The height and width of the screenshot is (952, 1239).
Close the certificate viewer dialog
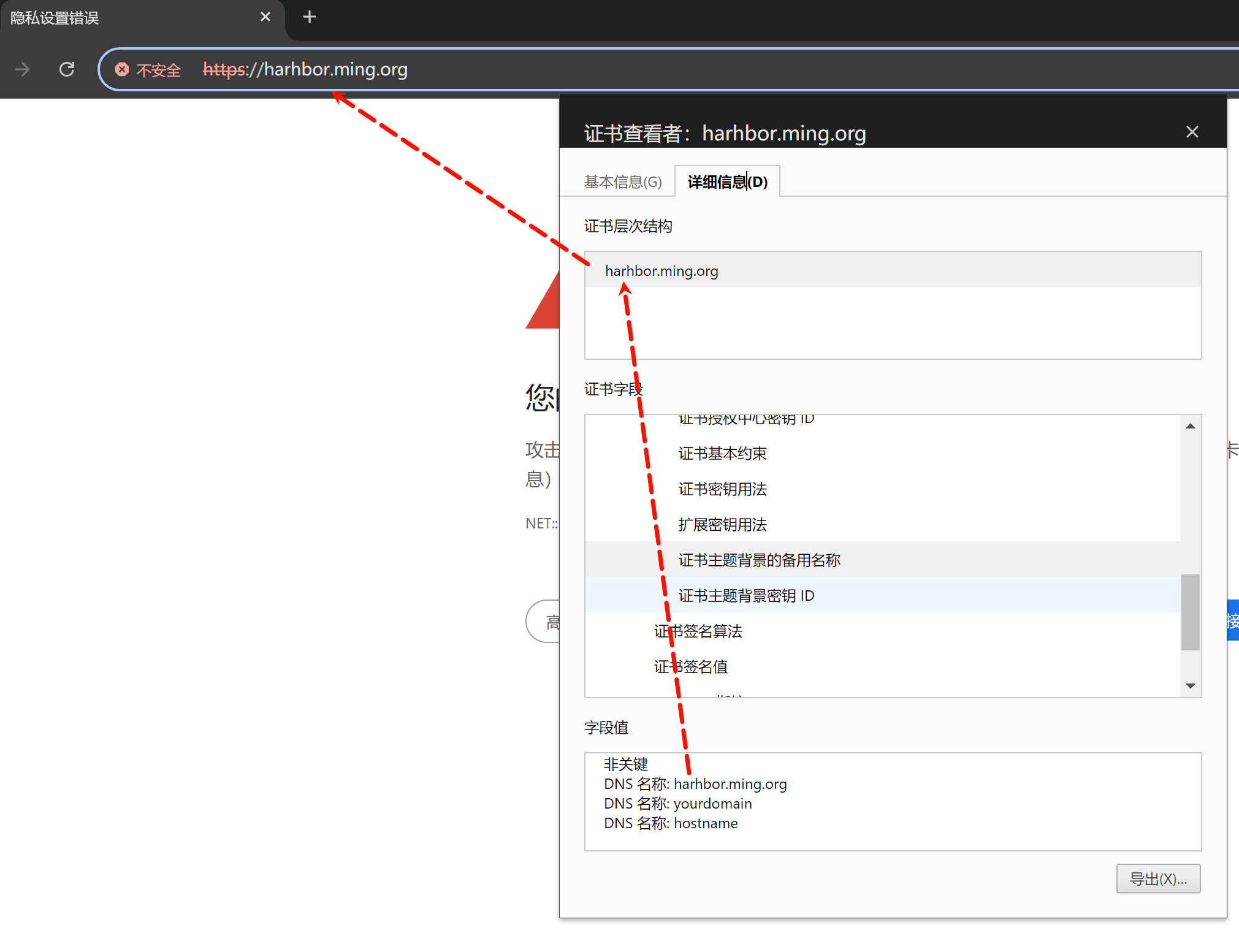[1192, 132]
